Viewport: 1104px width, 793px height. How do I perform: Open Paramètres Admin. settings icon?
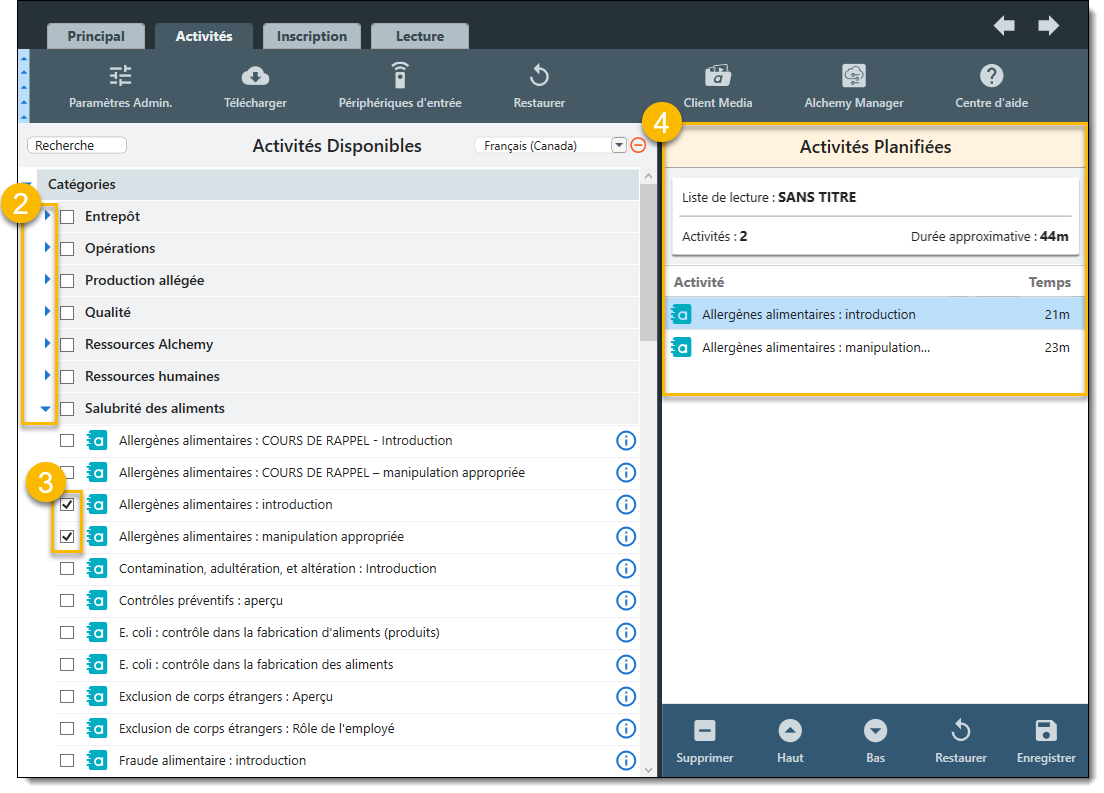tap(120, 77)
